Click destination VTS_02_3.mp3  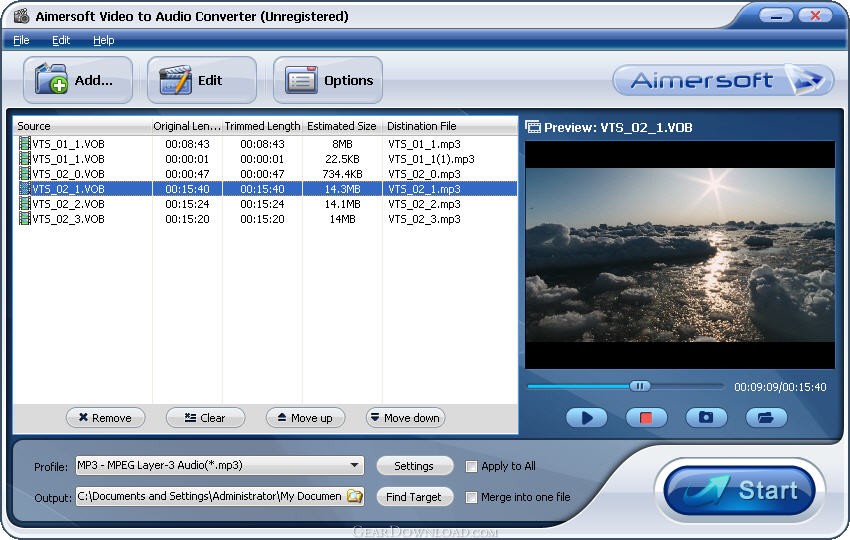coord(424,219)
